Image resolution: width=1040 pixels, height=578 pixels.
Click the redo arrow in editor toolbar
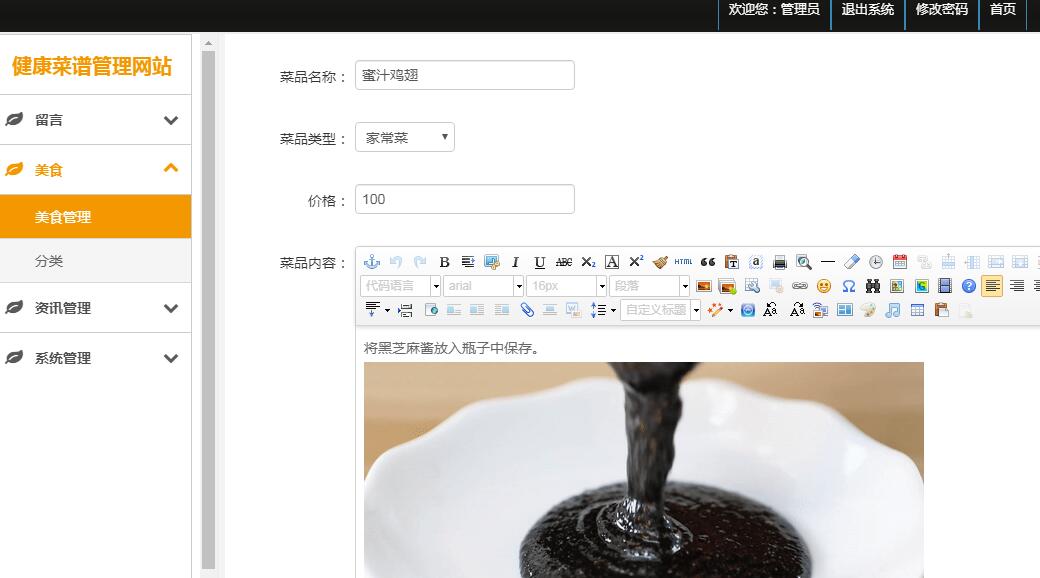(x=420, y=262)
